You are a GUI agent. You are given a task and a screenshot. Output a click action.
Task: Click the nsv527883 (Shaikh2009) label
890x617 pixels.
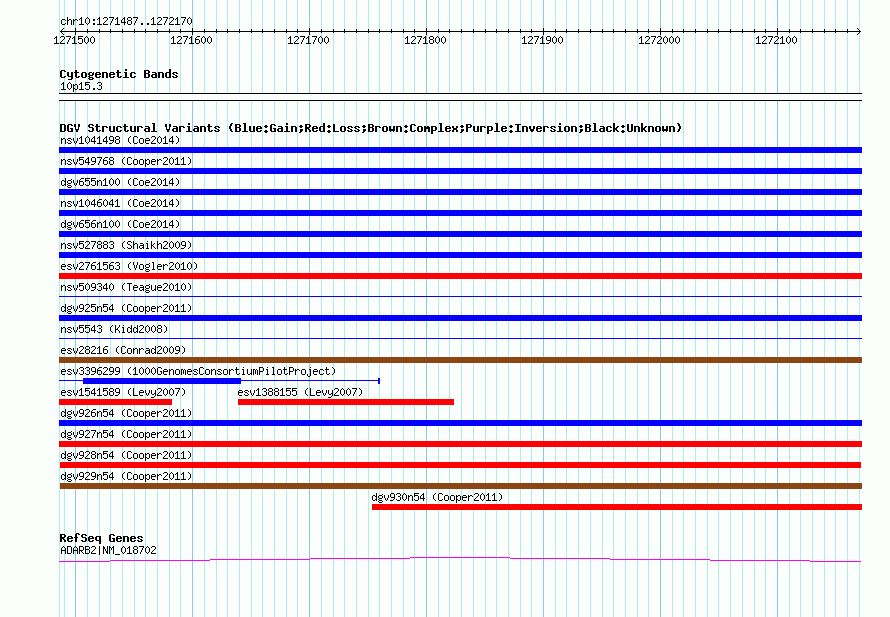126,245
